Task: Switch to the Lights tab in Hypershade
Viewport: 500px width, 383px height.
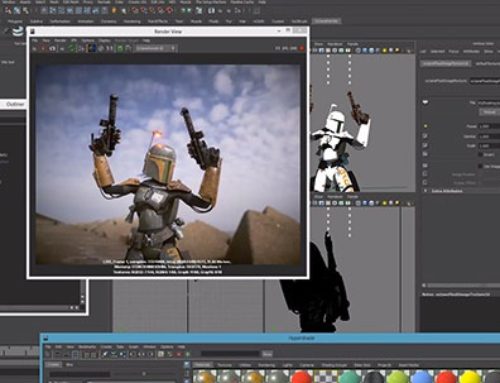Action: click(287, 365)
